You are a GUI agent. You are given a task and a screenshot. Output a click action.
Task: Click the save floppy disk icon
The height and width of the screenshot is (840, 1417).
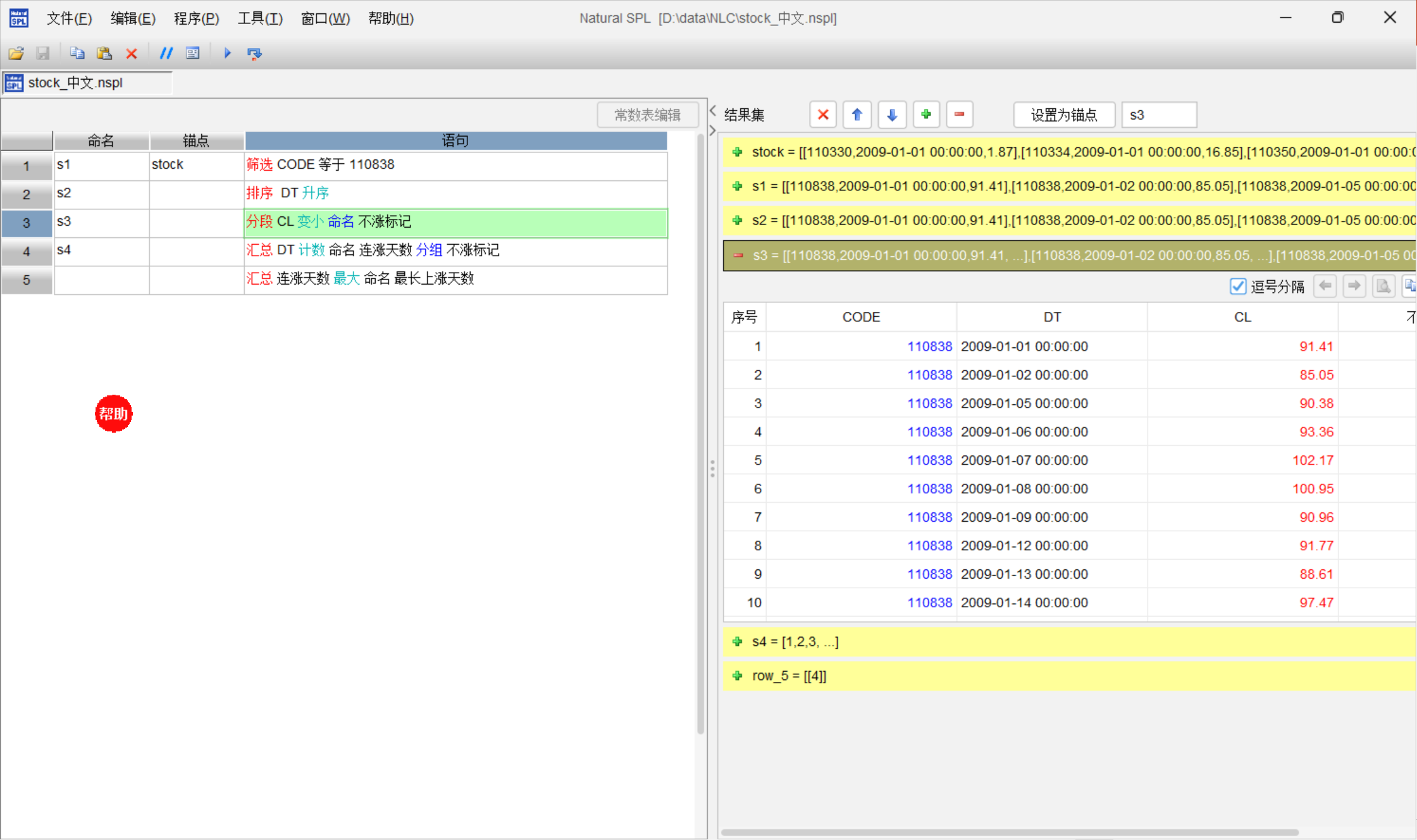point(42,53)
